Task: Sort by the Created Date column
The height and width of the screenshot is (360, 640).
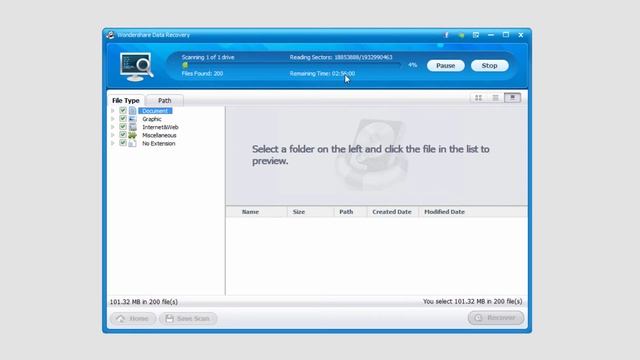Action: 392,212
